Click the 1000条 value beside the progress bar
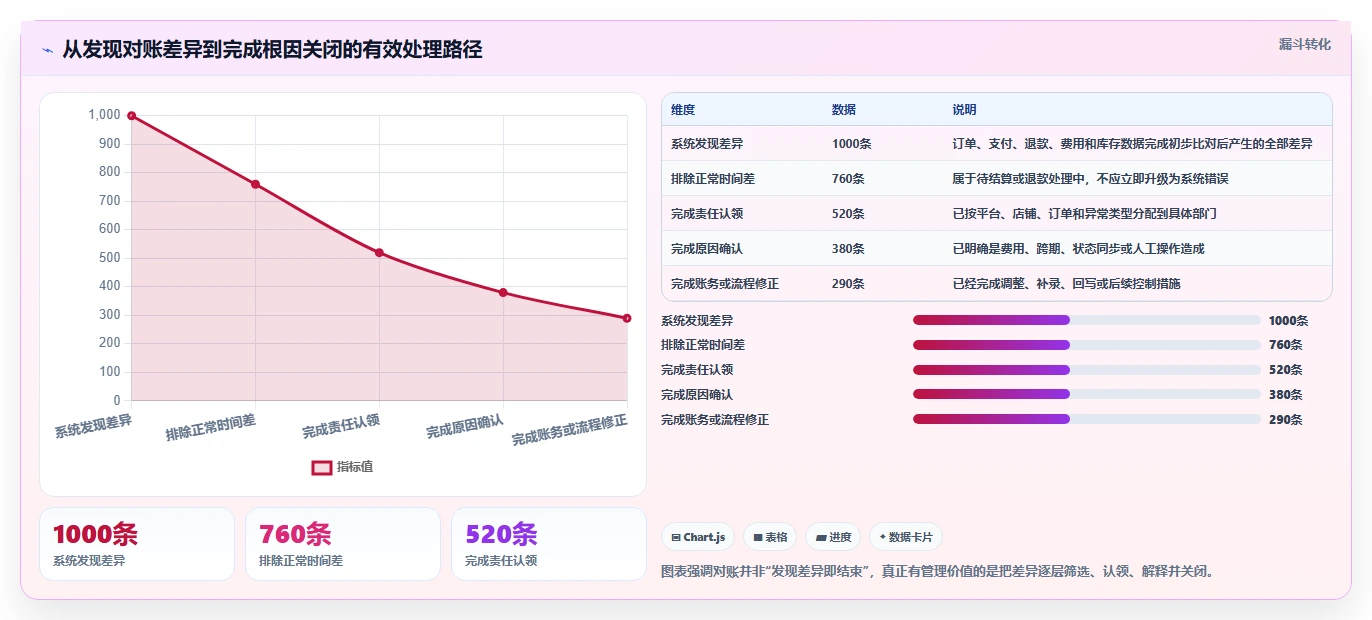Screen dimensions: 1372x620 pyautogui.click(x=1288, y=321)
